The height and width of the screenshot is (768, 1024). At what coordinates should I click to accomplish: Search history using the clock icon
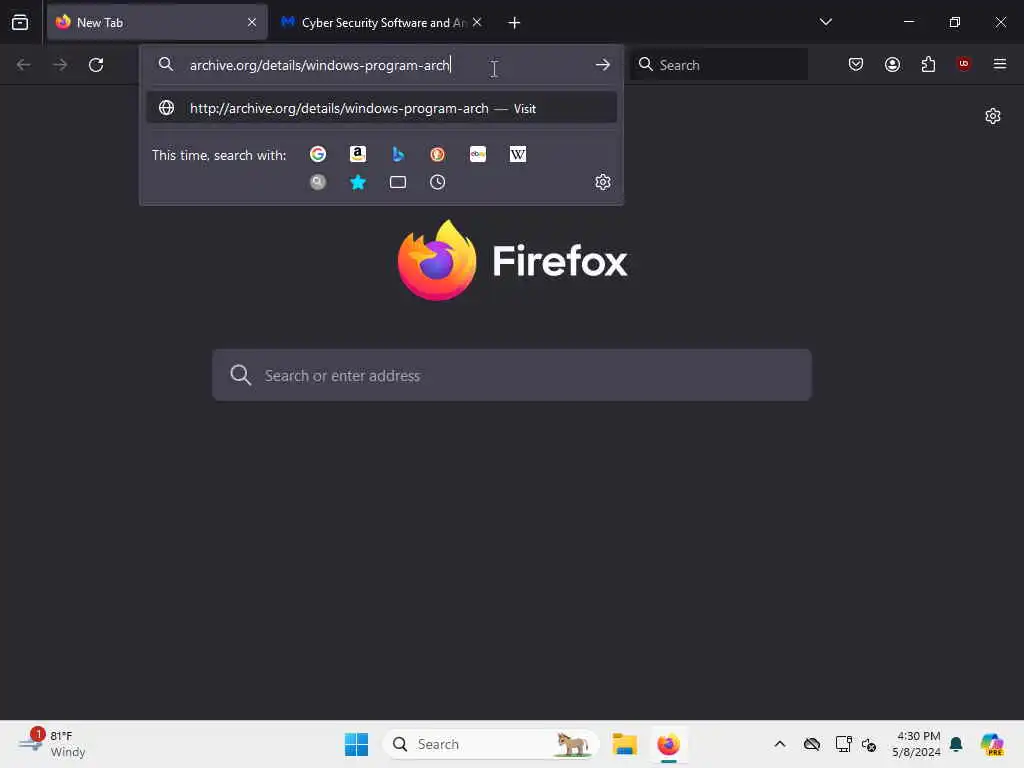pyautogui.click(x=438, y=182)
